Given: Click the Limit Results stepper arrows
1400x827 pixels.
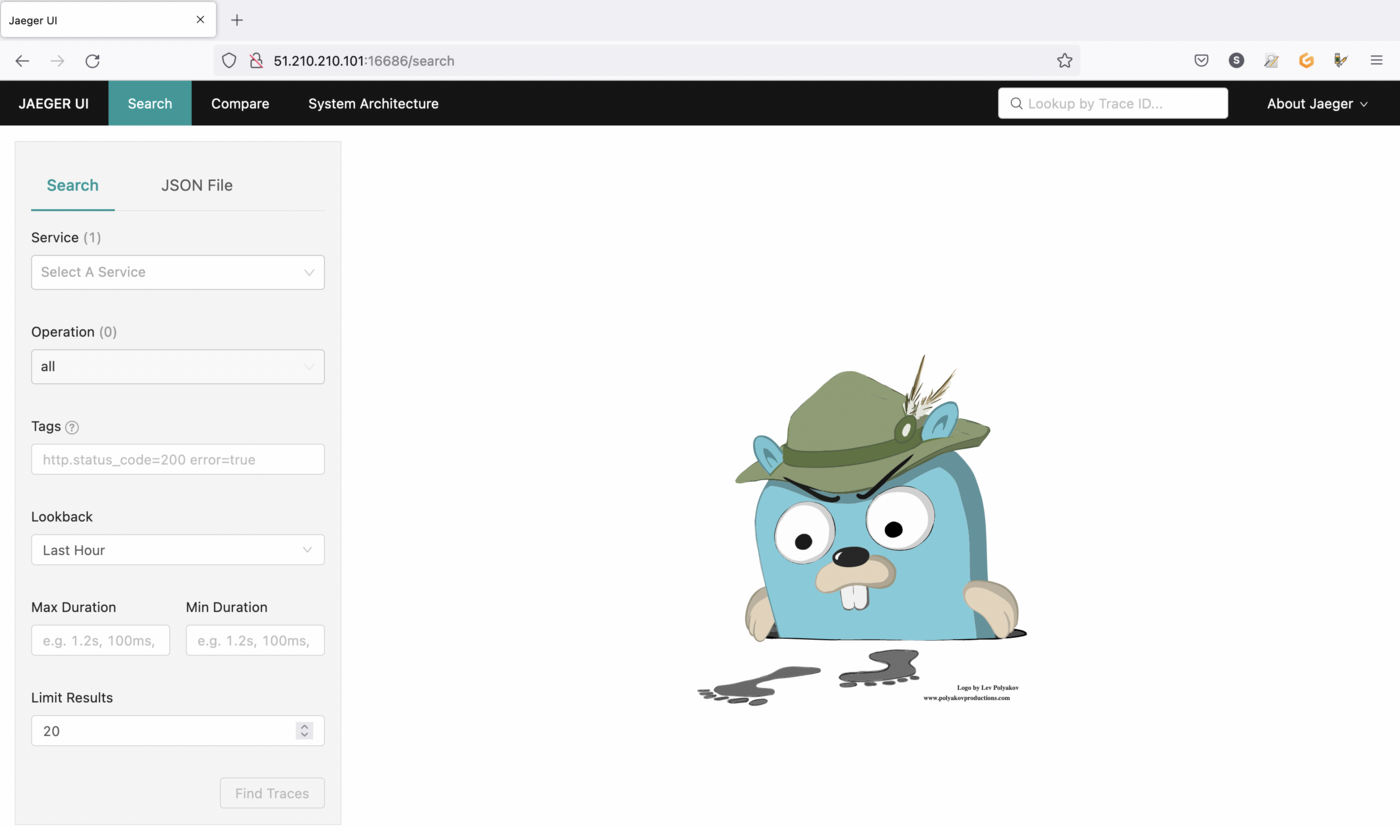Looking at the screenshot, I should [x=304, y=731].
